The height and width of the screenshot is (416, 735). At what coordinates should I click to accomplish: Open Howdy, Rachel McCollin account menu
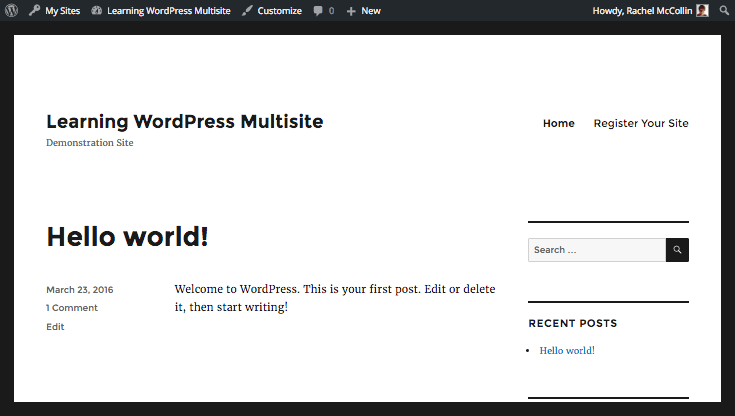(650, 10)
